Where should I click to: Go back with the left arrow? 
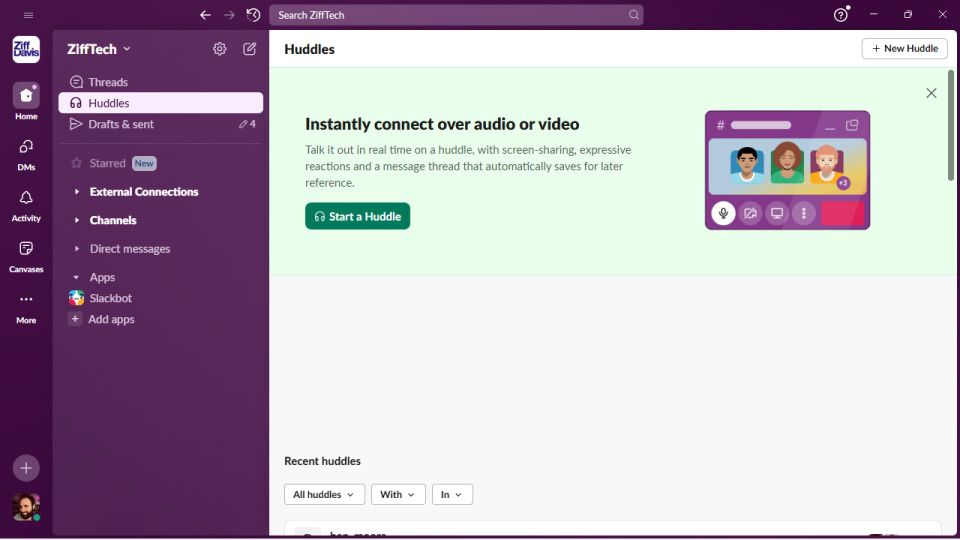coord(205,15)
